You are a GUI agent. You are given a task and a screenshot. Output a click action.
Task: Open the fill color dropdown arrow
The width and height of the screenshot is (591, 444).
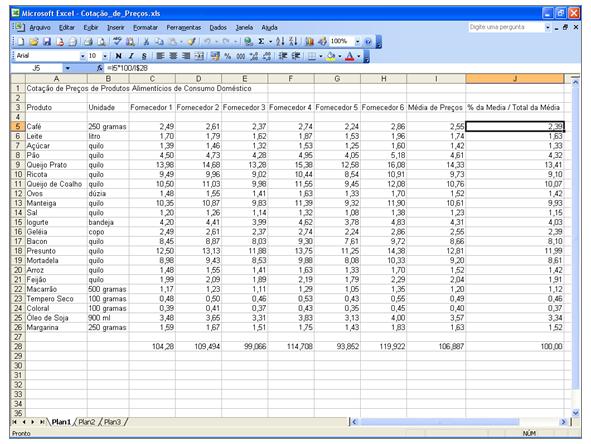pos(340,56)
